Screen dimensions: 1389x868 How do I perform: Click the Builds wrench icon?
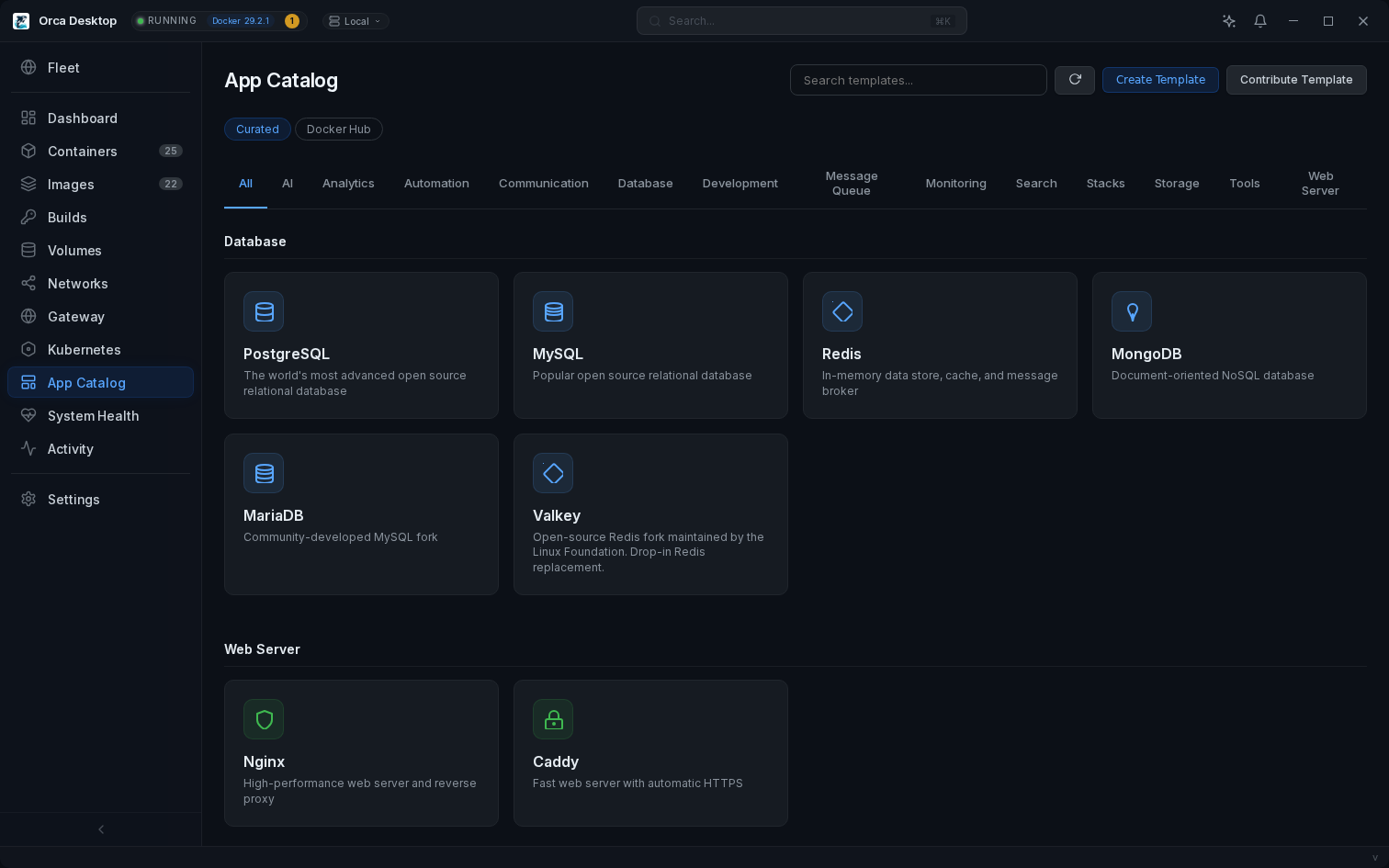pyautogui.click(x=28, y=217)
